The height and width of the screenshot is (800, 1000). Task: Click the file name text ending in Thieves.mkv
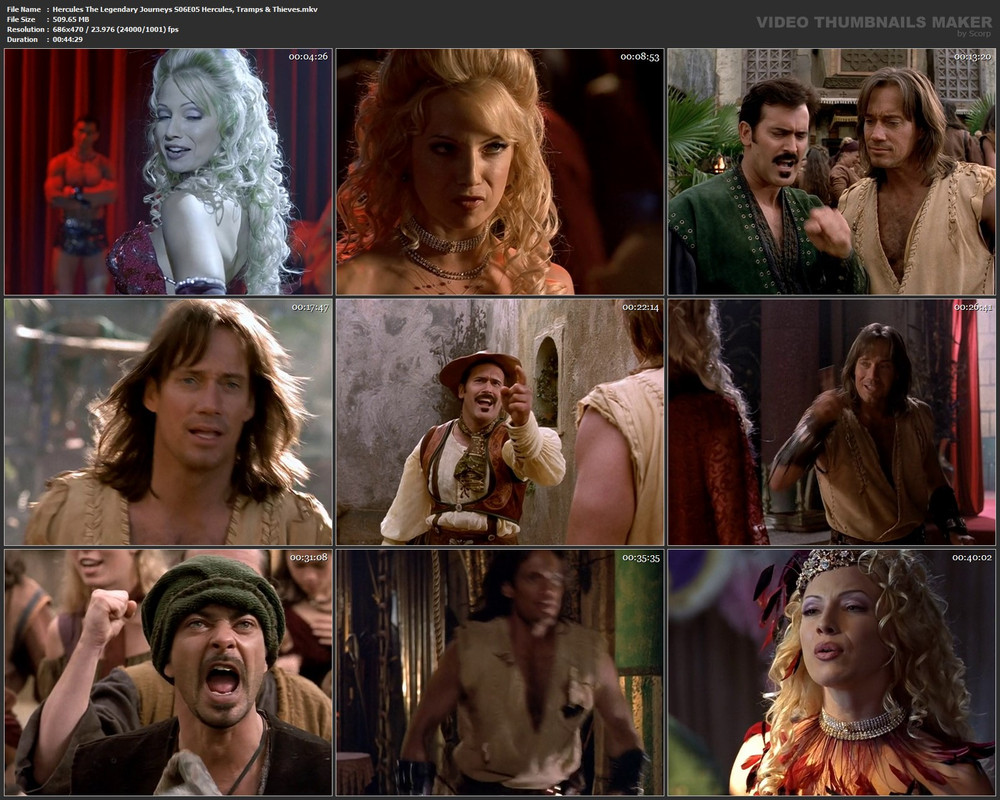coord(185,10)
